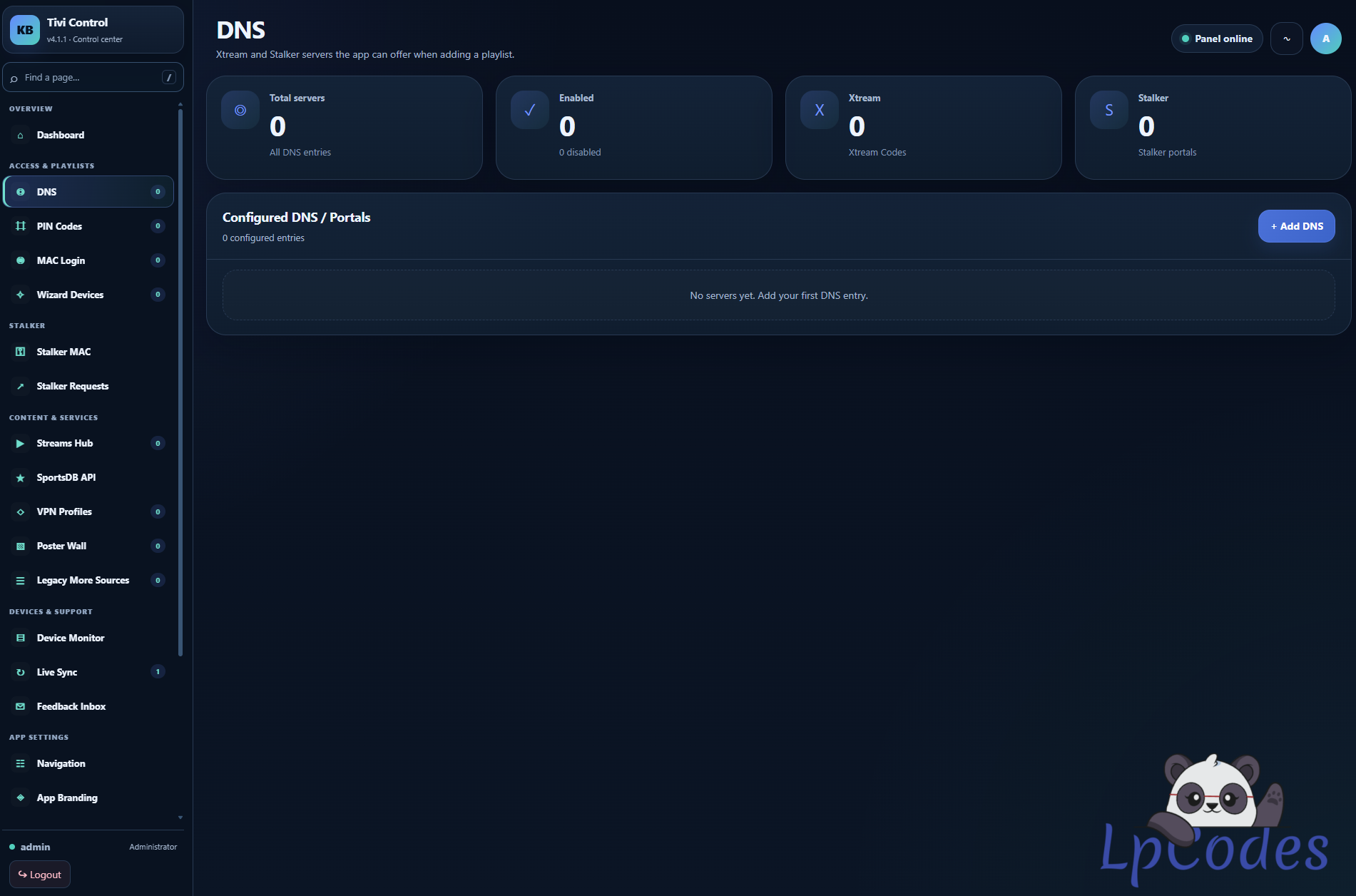
Task: Click the KB logo icon
Action: point(25,30)
